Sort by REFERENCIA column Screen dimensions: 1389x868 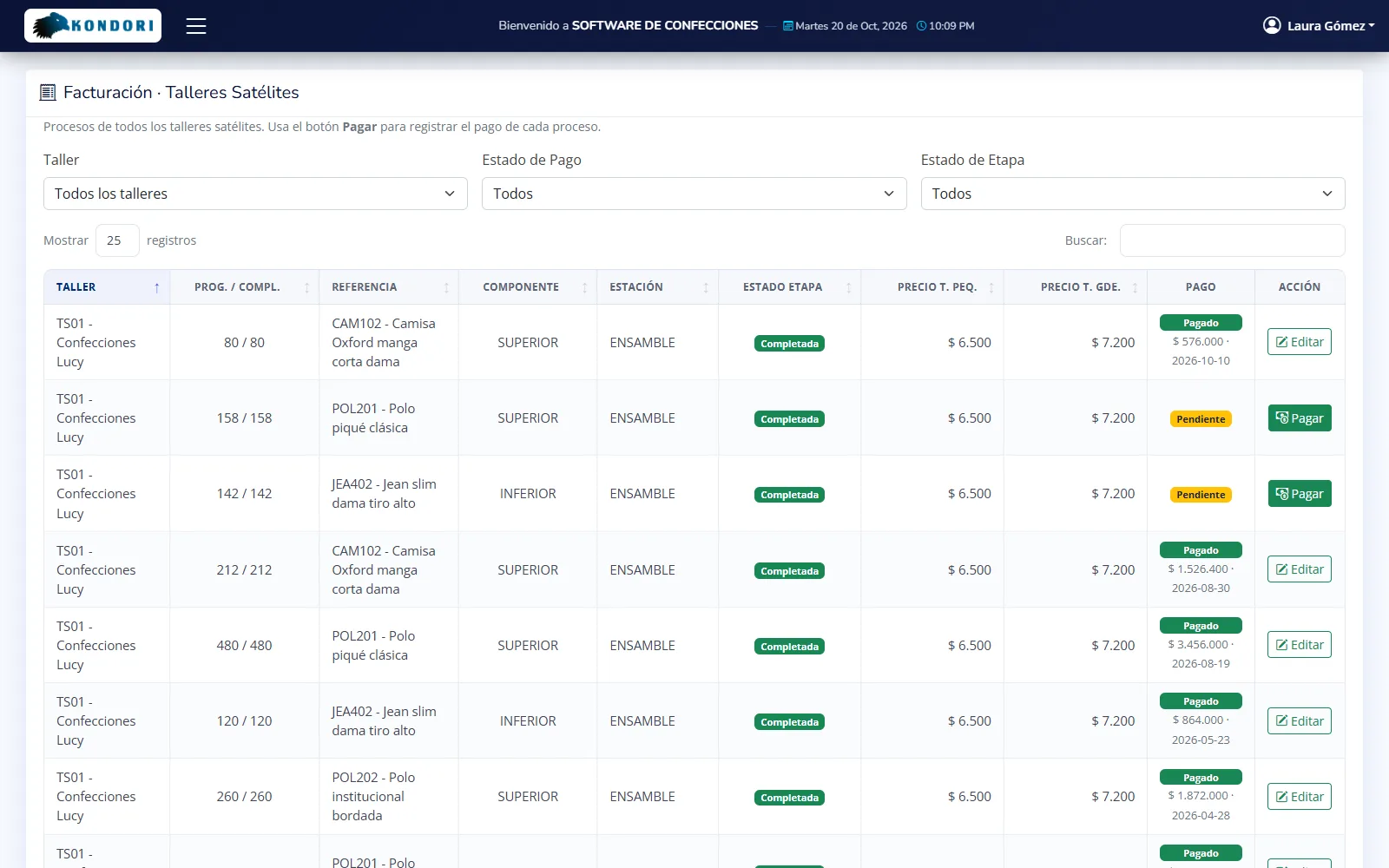389,287
